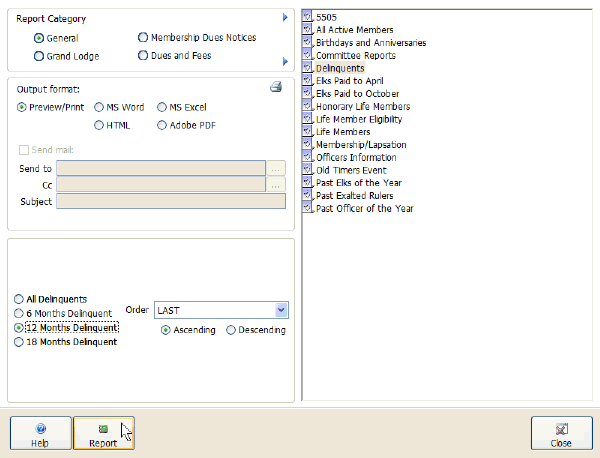This screenshot has width=600, height=458.
Task: Select Descending sort order
Action: coord(232,330)
